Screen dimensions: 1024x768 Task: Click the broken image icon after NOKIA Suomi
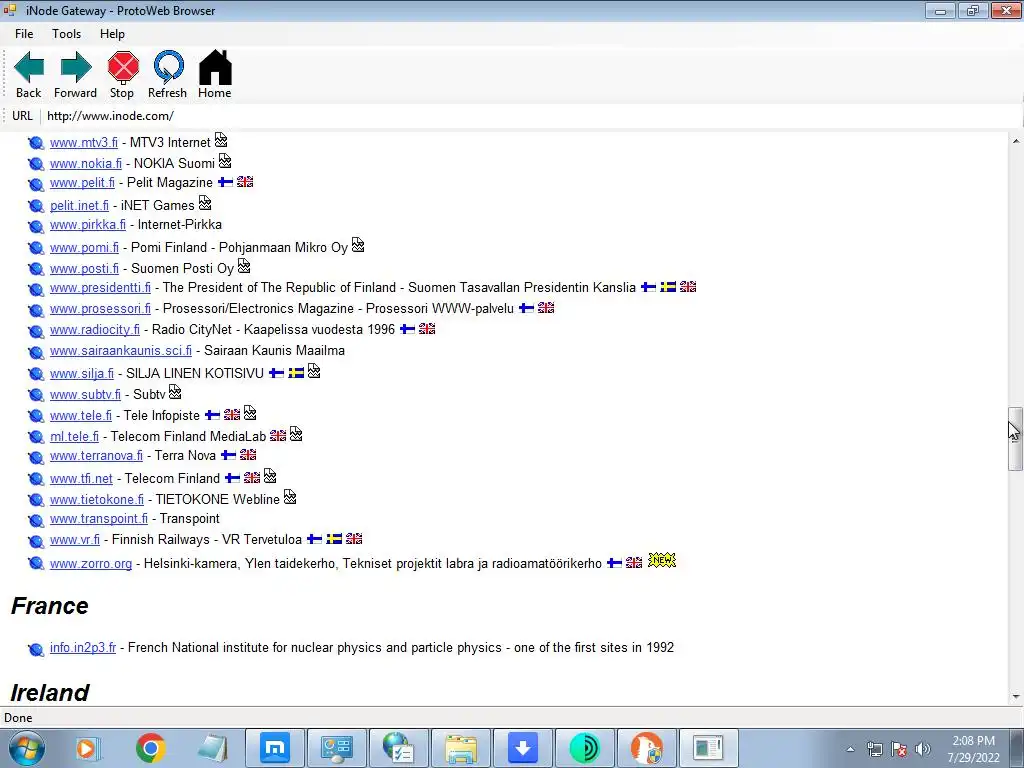(225, 161)
